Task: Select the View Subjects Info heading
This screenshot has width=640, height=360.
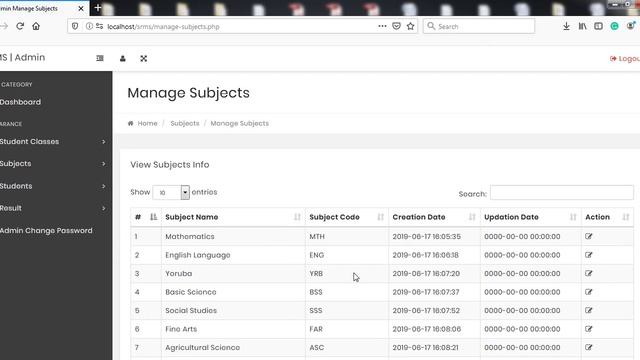Action: pos(170,164)
